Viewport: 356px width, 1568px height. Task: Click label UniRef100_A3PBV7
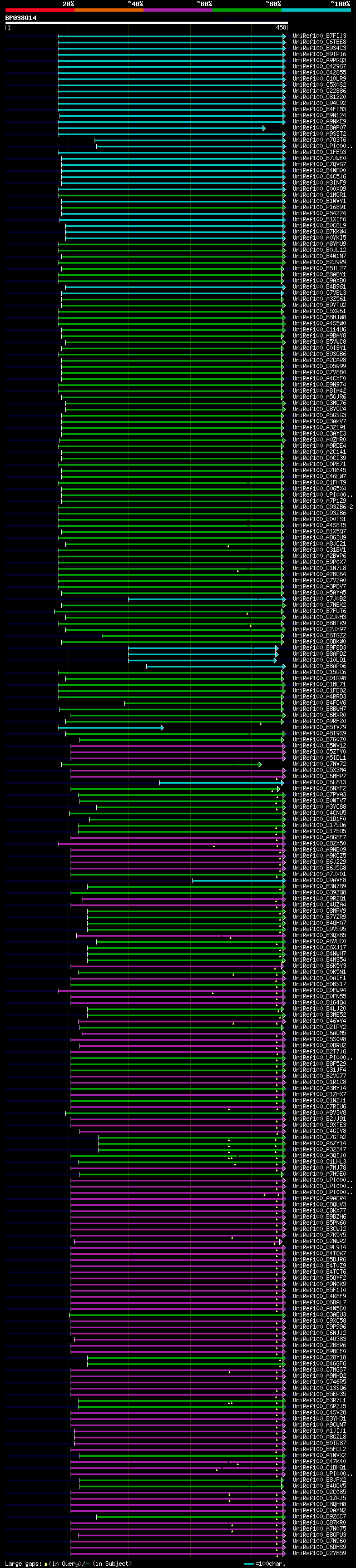pos(319,586)
